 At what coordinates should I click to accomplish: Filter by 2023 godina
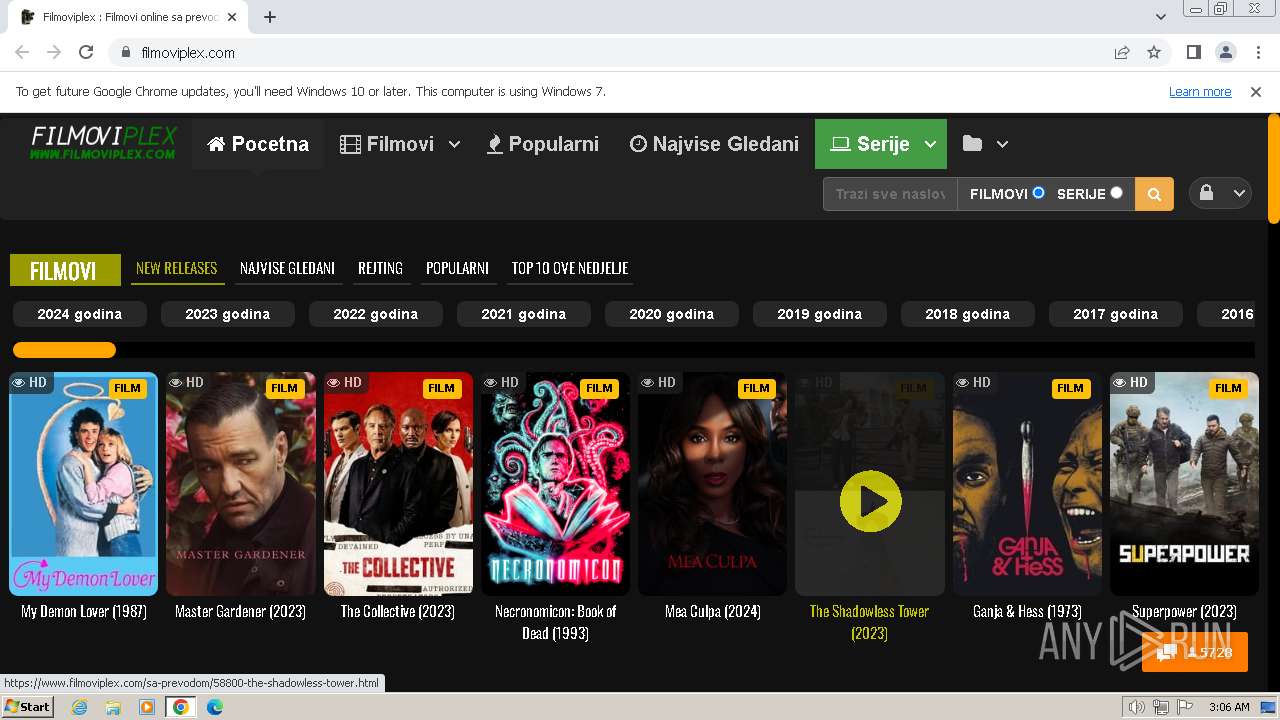tap(228, 314)
